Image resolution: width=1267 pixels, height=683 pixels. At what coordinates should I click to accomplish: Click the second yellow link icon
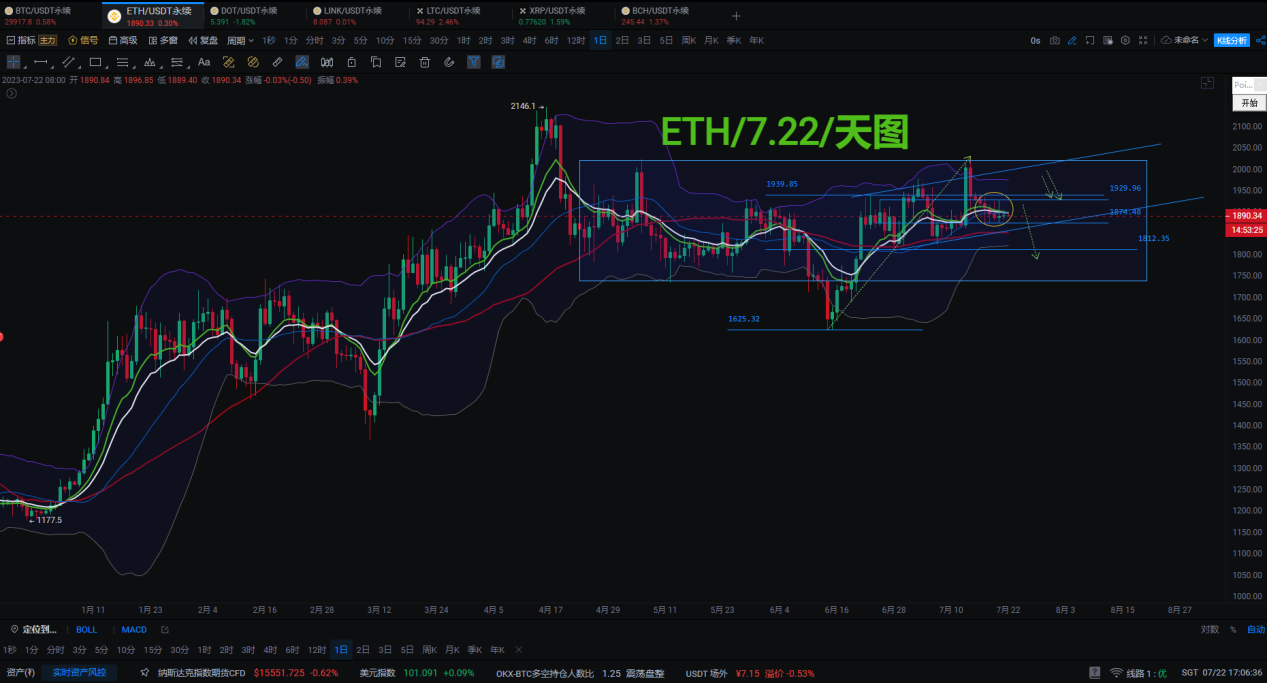pos(253,62)
